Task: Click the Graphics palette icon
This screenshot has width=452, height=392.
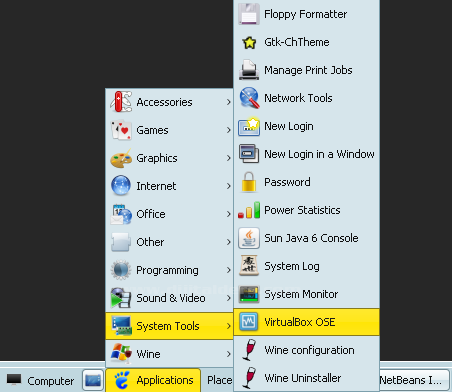Action: tap(121, 158)
